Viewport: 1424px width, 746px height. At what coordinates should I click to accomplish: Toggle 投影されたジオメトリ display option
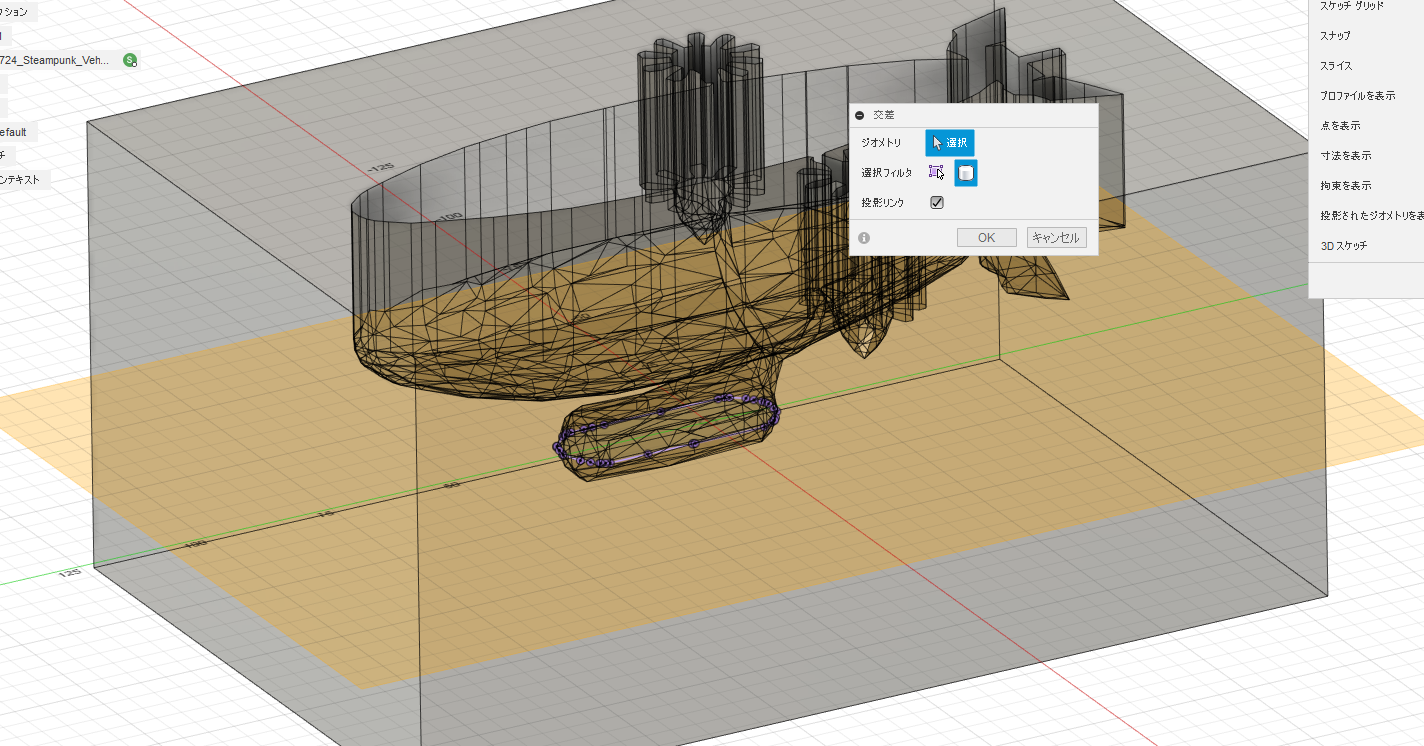pyautogui.click(x=1371, y=216)
